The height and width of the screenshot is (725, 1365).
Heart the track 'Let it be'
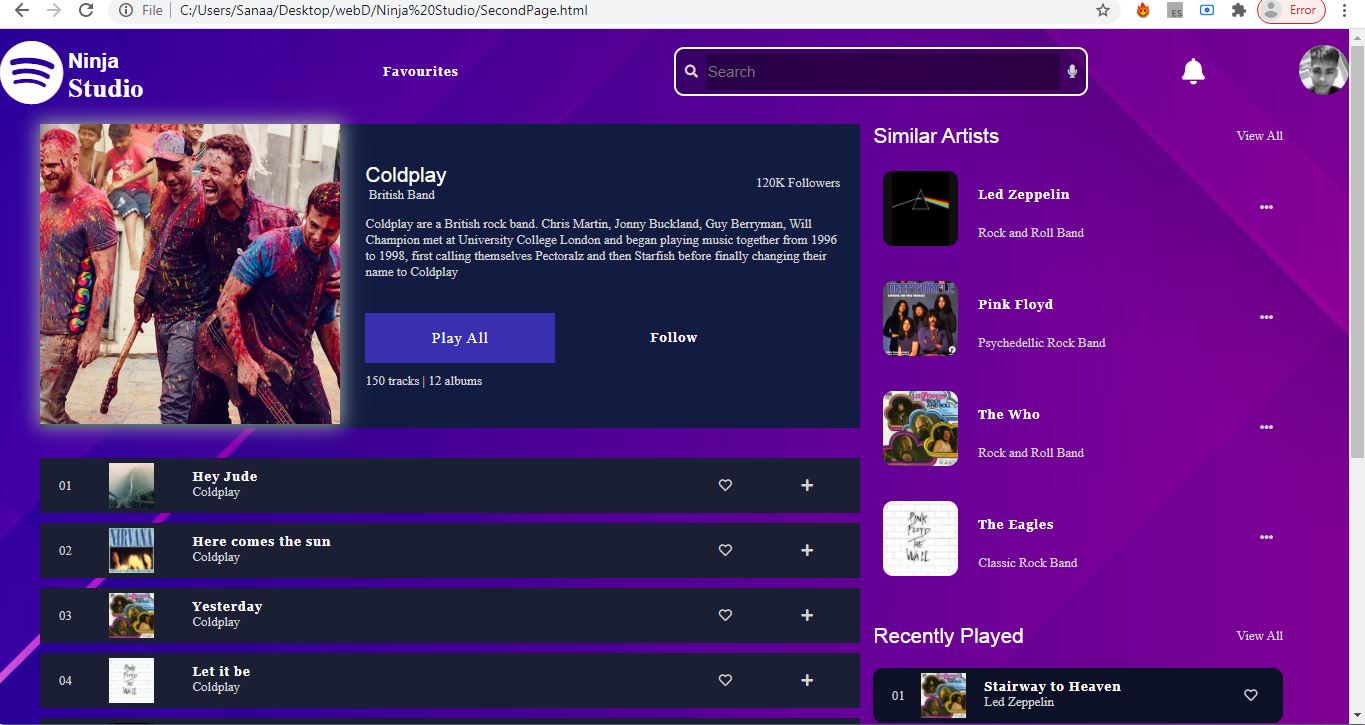(725, 680)
